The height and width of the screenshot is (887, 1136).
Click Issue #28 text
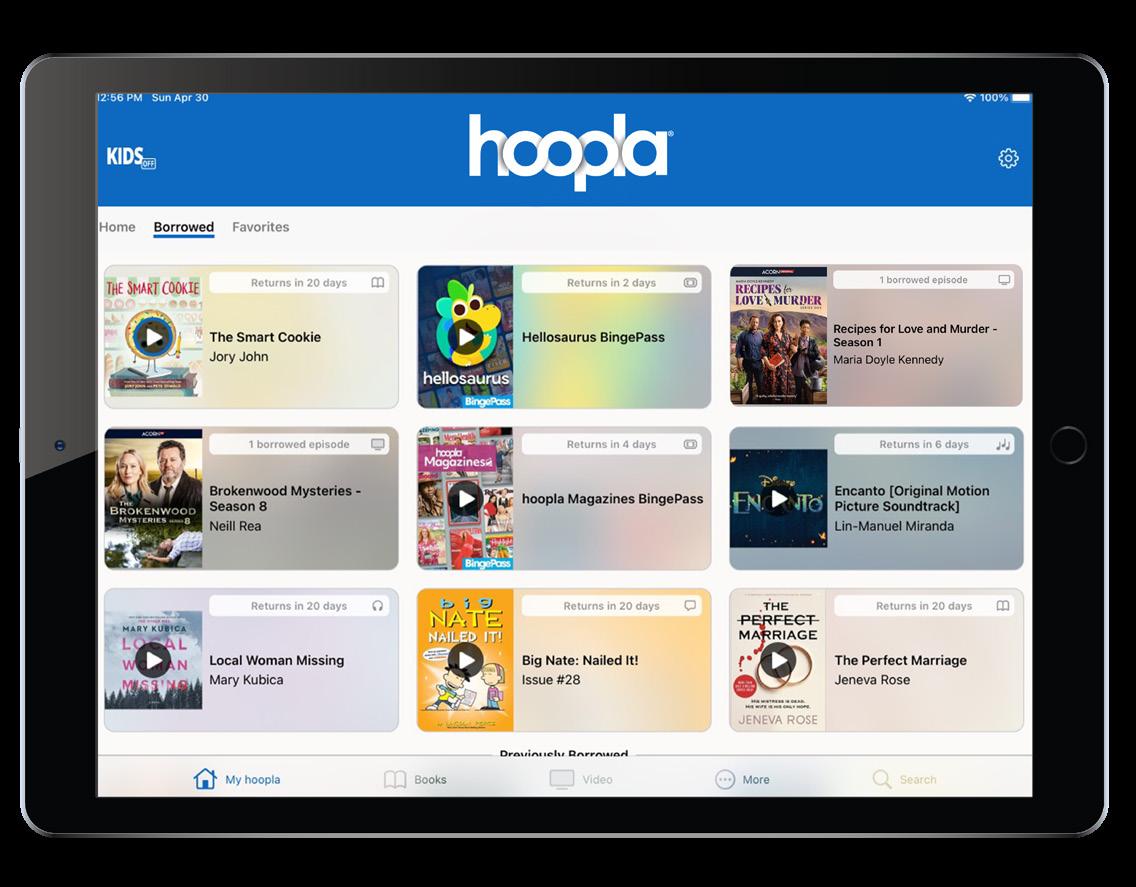pyautogui.click(x=551, y=680)
